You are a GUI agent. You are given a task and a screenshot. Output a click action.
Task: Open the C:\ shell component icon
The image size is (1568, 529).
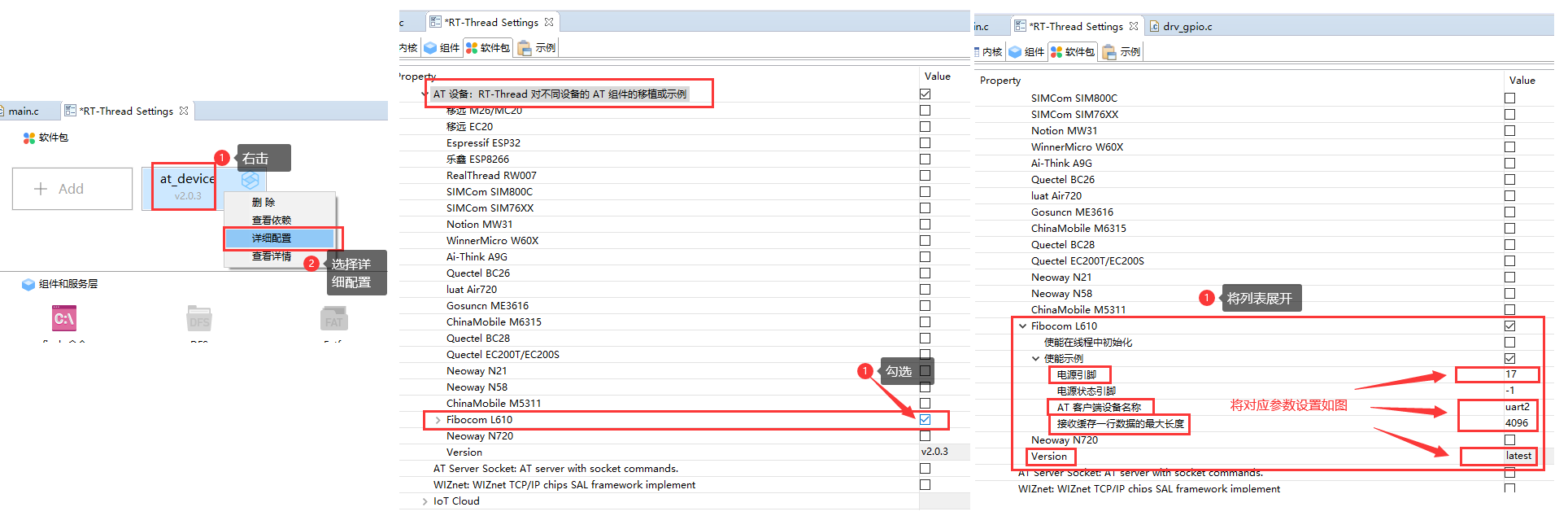(64, 318)
